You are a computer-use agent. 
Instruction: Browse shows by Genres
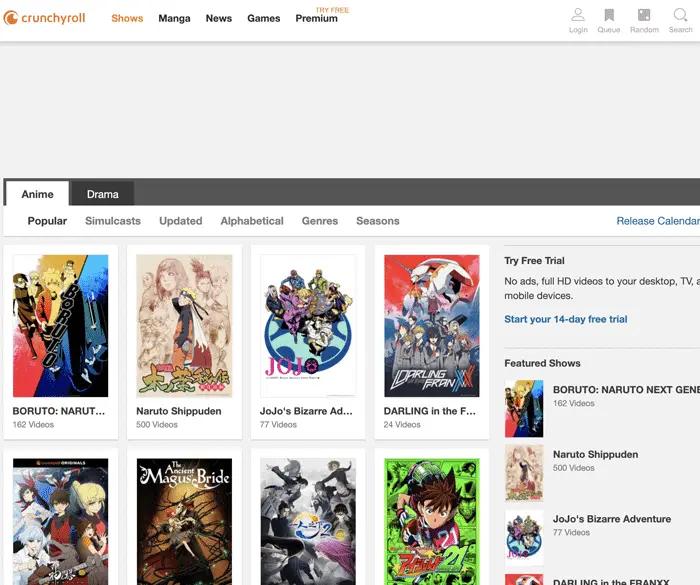click(x=320, y=221)
